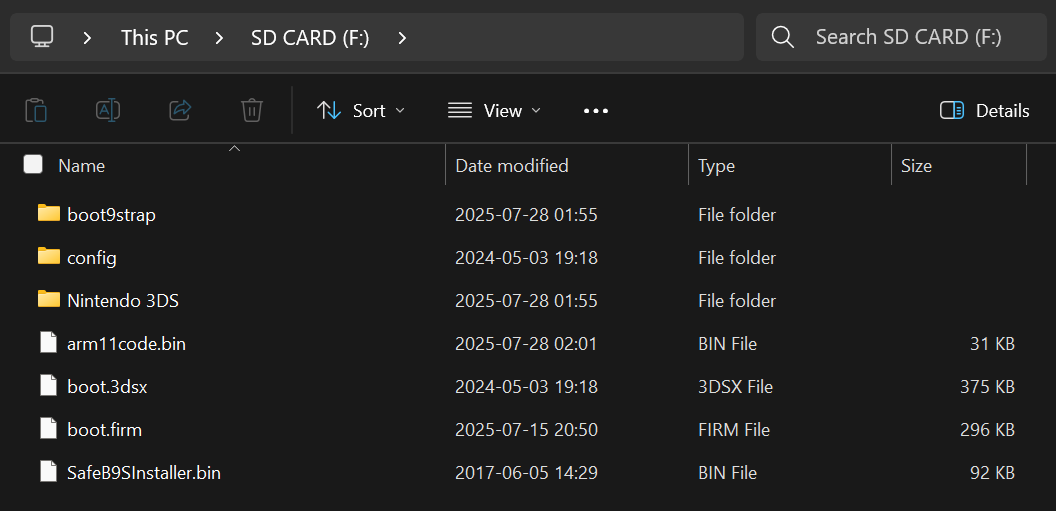This screenshot has height=511, width=1056.
Task: Open the boot9strap folder icon
Action: [x=49, y=214]
